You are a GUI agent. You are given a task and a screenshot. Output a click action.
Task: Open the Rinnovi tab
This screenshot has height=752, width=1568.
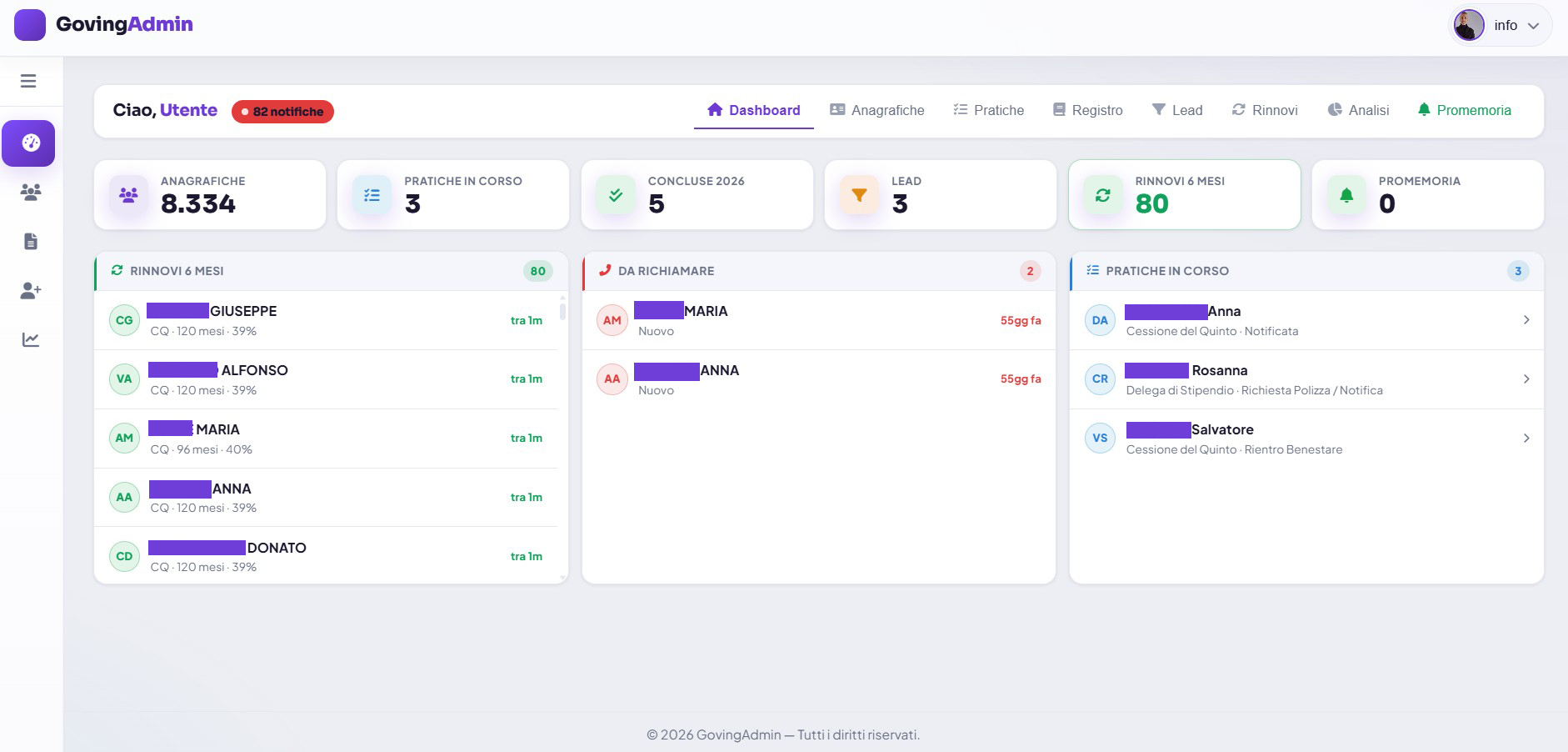tap(1264, 110)
